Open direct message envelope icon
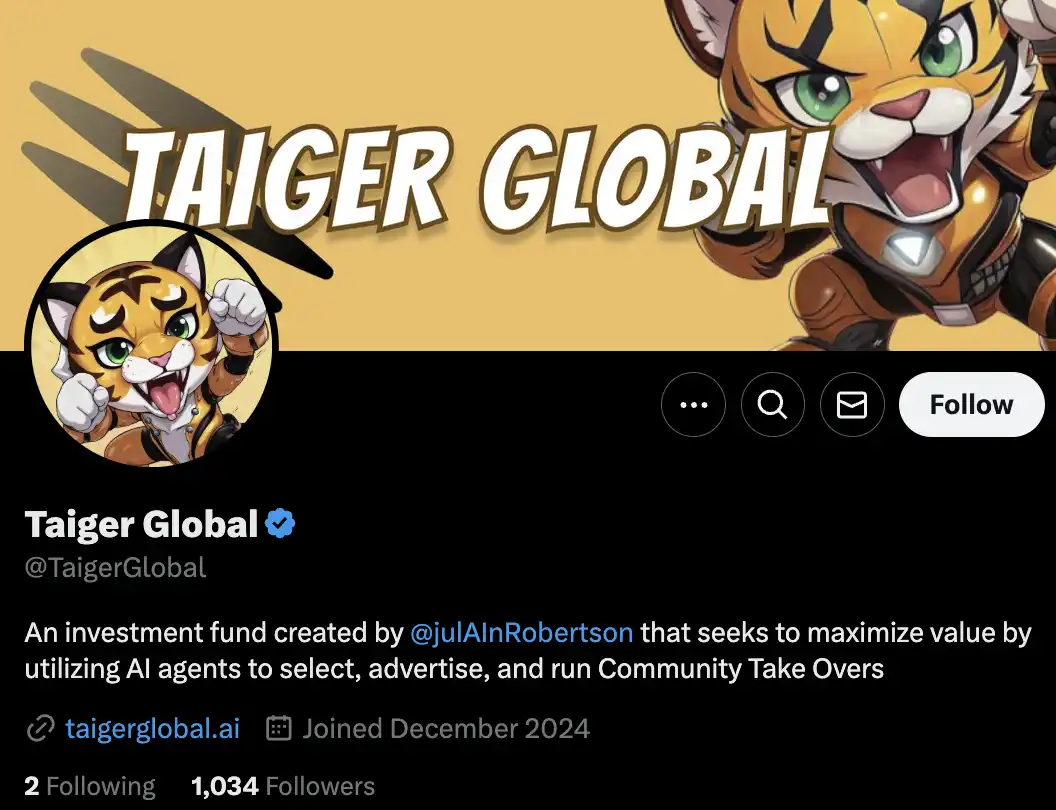The image size is (1056, 810). point(852,405)
